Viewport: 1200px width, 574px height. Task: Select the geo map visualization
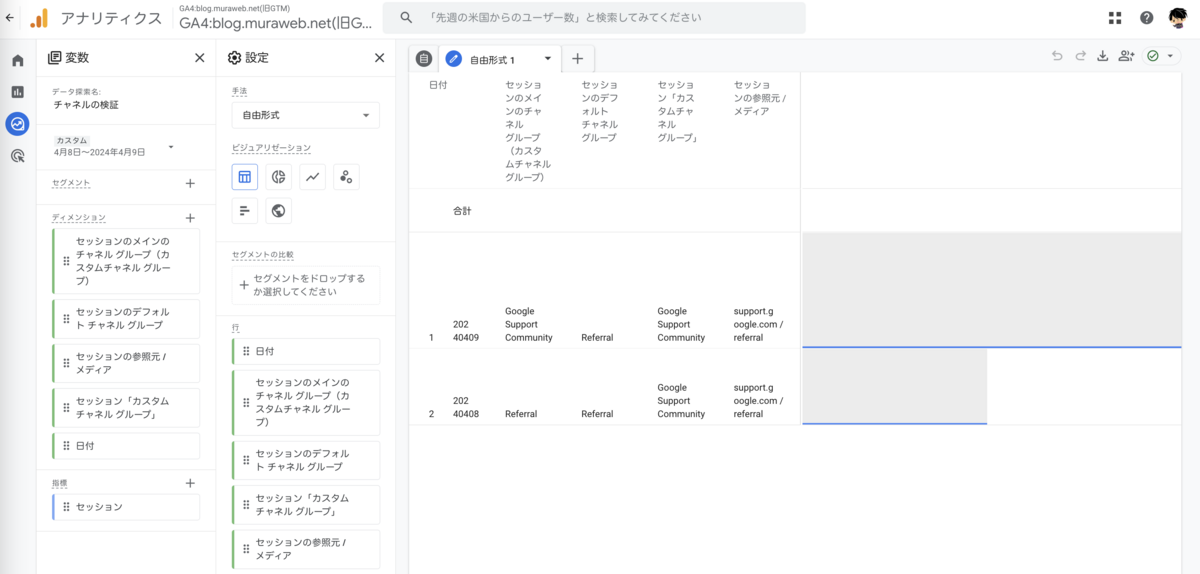(x=279, y=211)
